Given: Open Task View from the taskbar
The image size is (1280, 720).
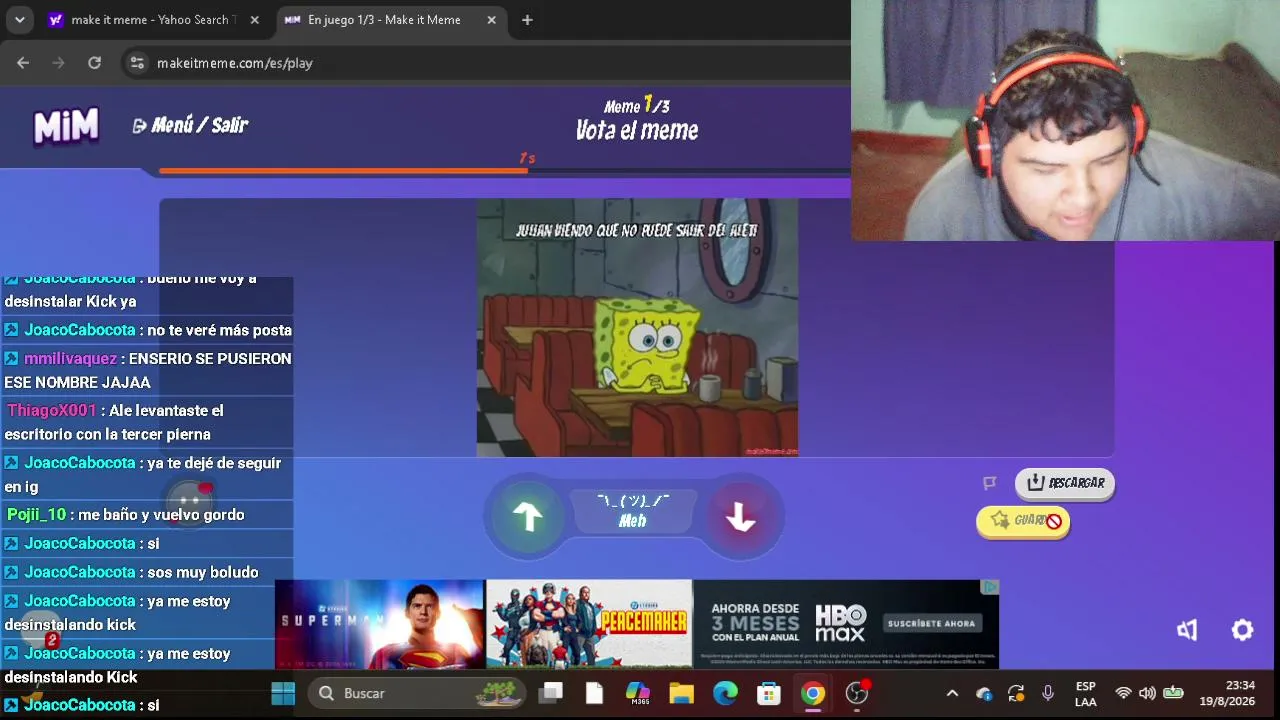Looking at the screenshot, I should pos(551,693).
